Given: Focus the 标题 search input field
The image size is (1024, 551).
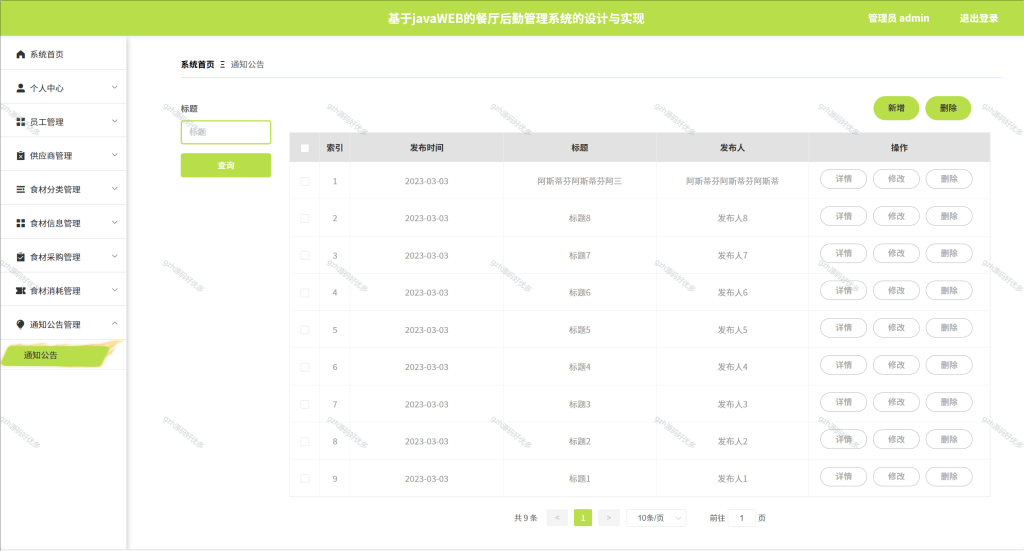Looking at the screenshot, I should [226, 132].
